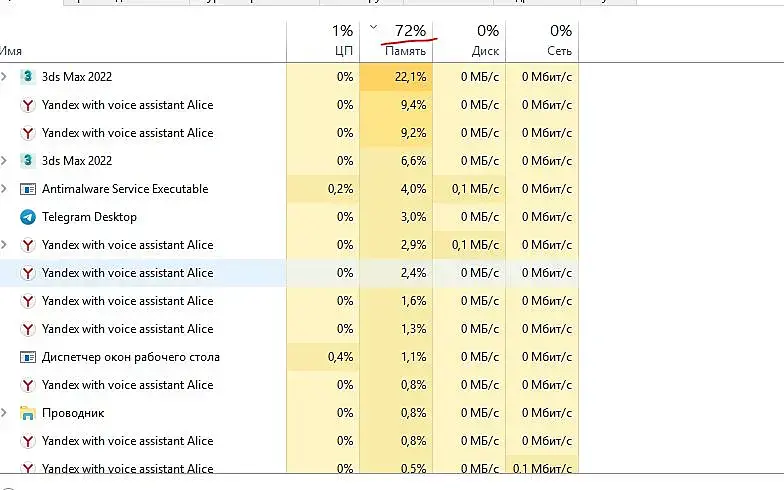
Task: Click the Antimalware Service Executable icon
Action: coord(28,189)
